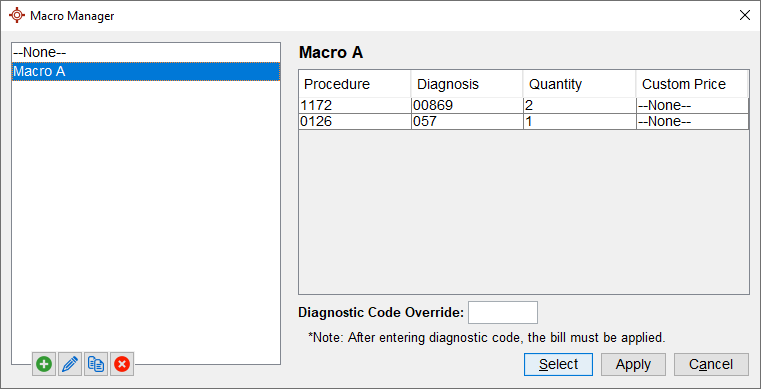Screen dimensions: 761x389
Task: Click the Apply button
Action: click(x=633, y=364)
